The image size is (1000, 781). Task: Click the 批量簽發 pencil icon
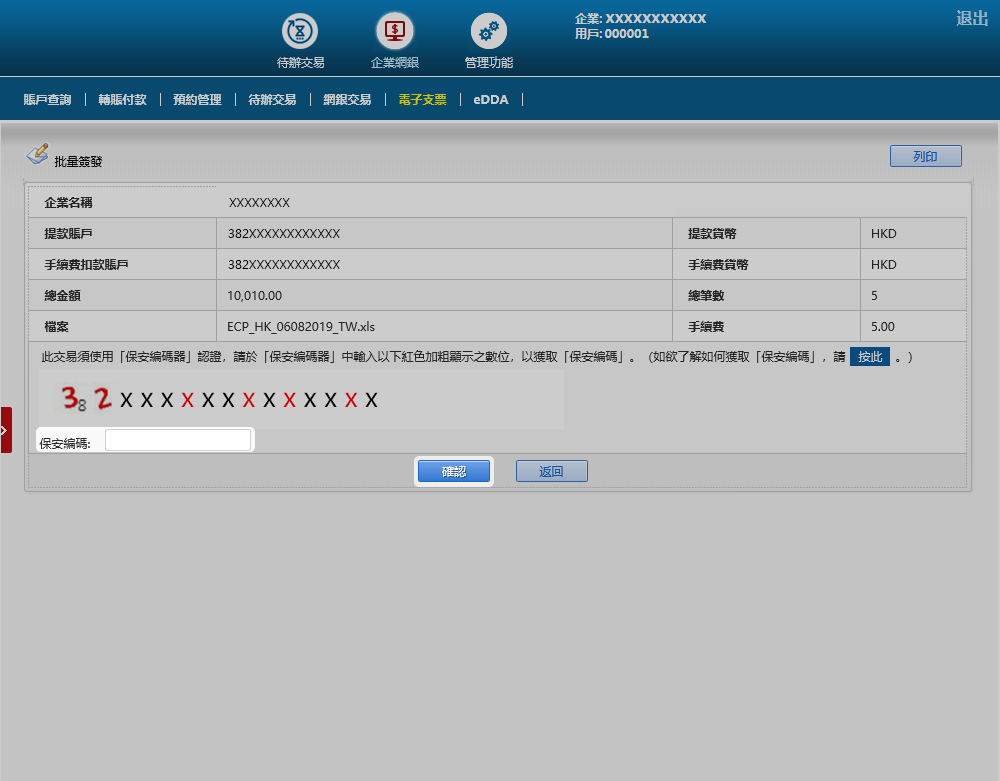tap(37, 154)
